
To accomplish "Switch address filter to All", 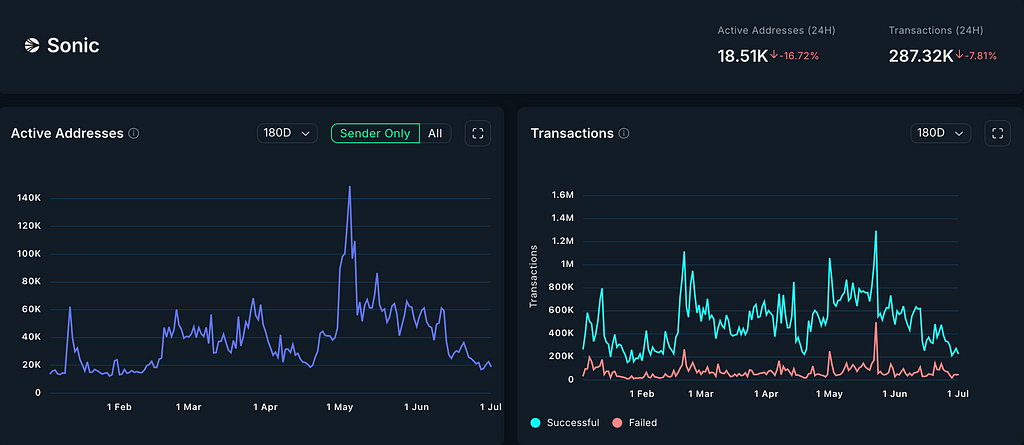I will (x=435, y=133).
